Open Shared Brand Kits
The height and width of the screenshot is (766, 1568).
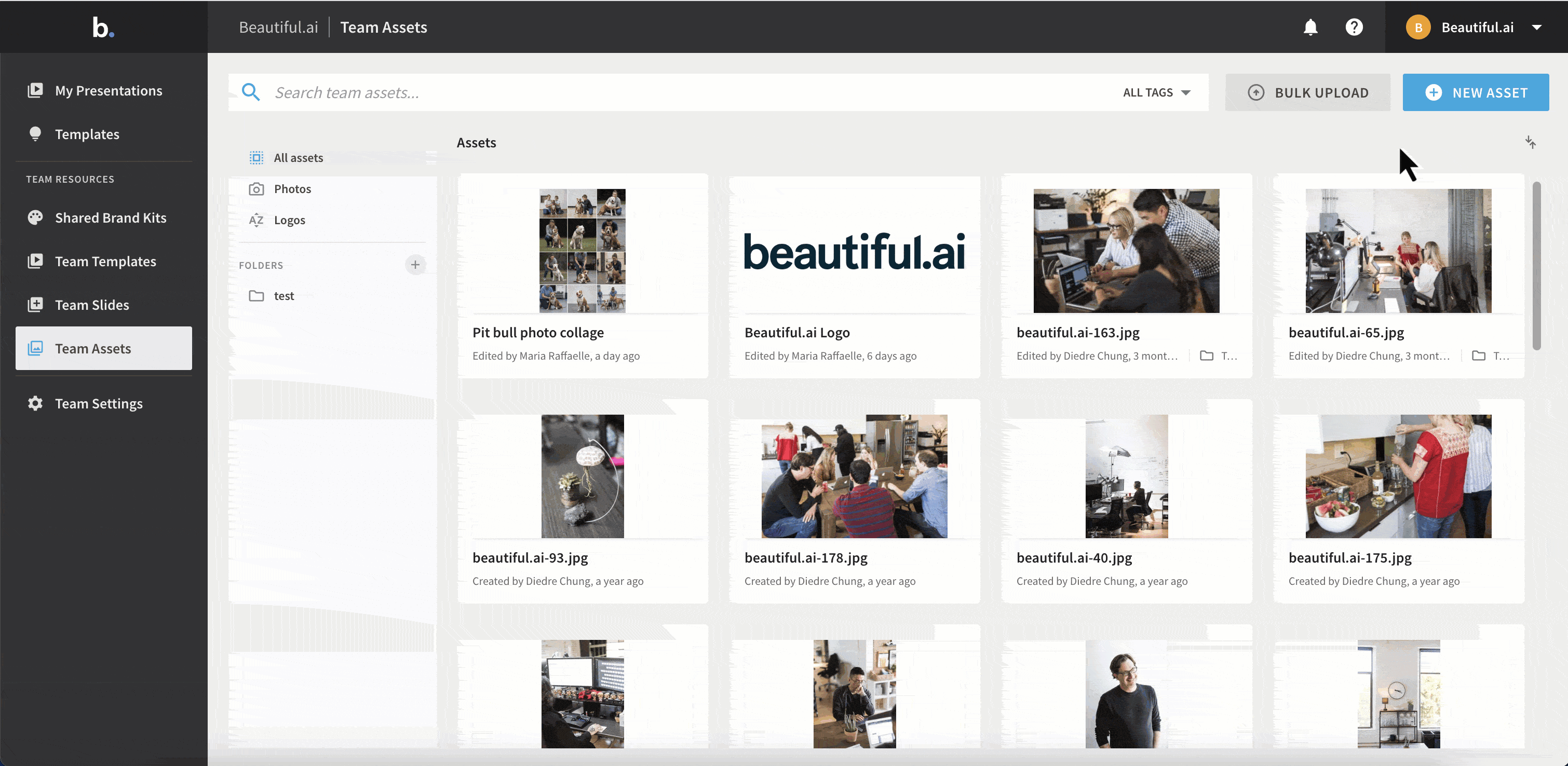click(104, 218)
